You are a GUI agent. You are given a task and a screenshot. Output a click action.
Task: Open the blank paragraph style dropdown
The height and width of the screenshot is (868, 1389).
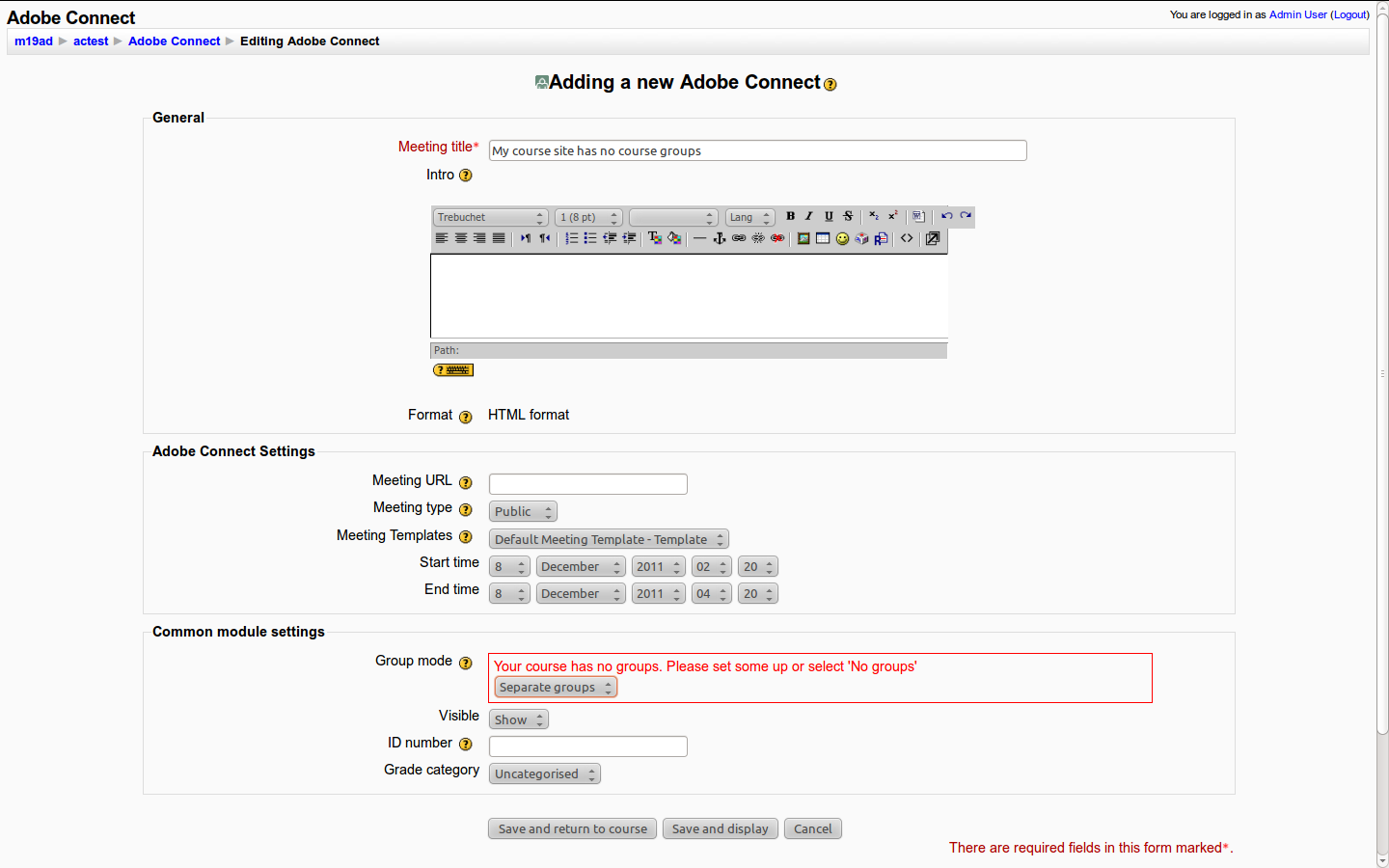click(x=673, y=217)
